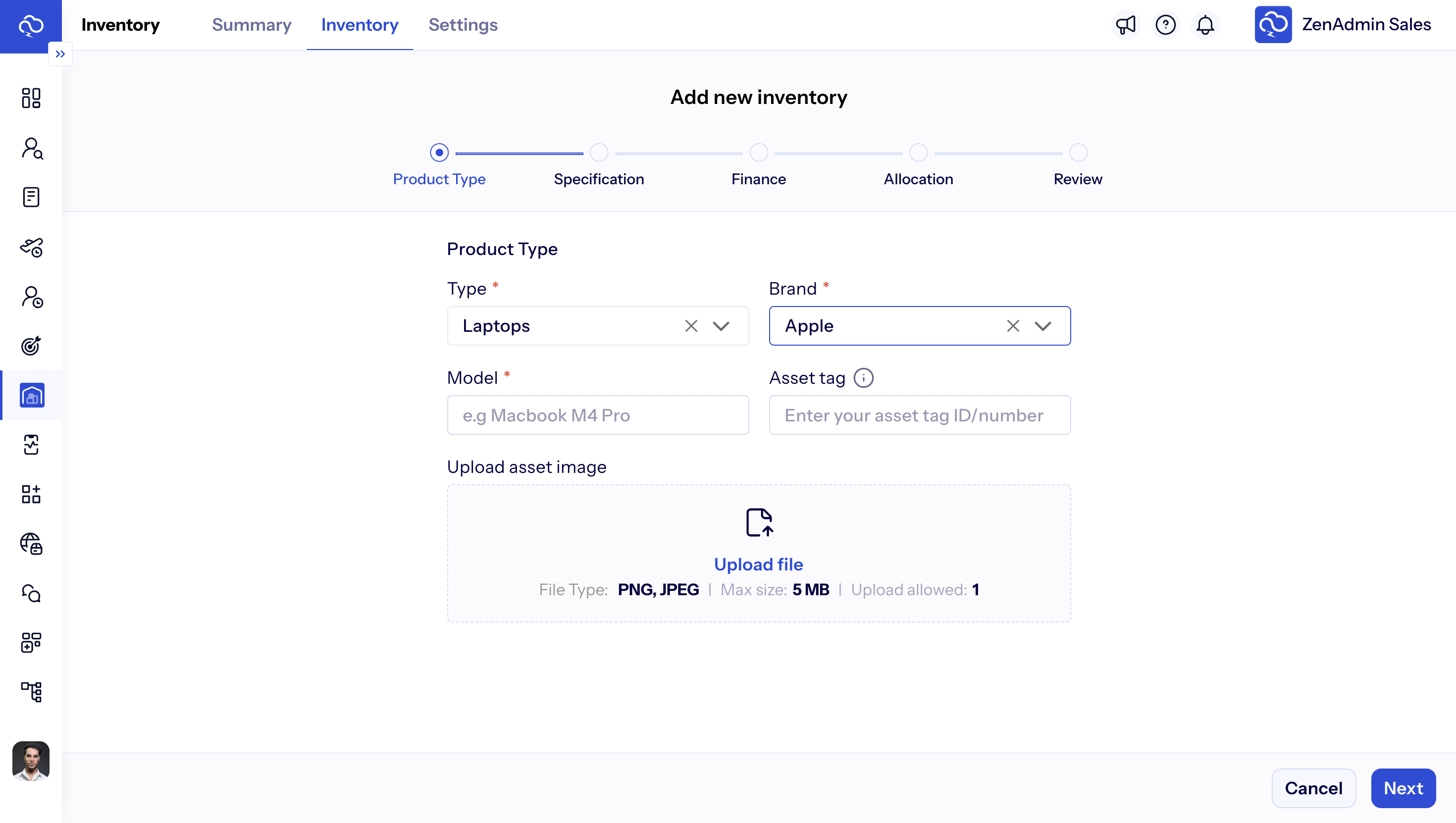Expand the Type dropdown arrow

721,326
